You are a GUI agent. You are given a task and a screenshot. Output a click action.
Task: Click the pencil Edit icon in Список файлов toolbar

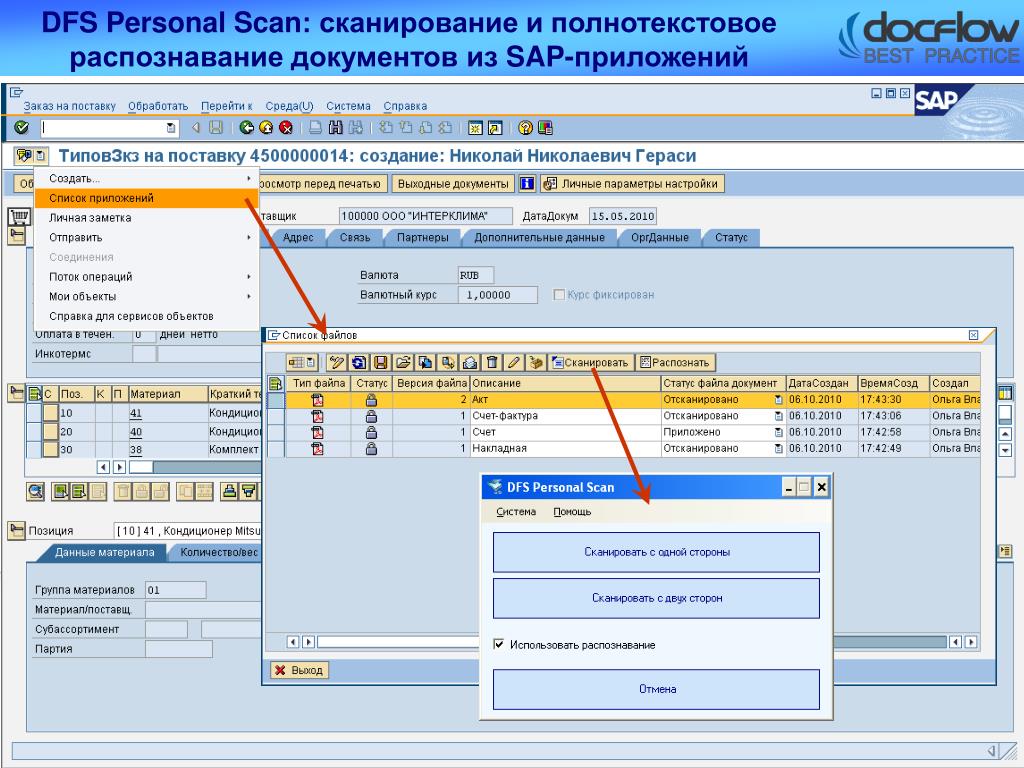tap(515, 362)
